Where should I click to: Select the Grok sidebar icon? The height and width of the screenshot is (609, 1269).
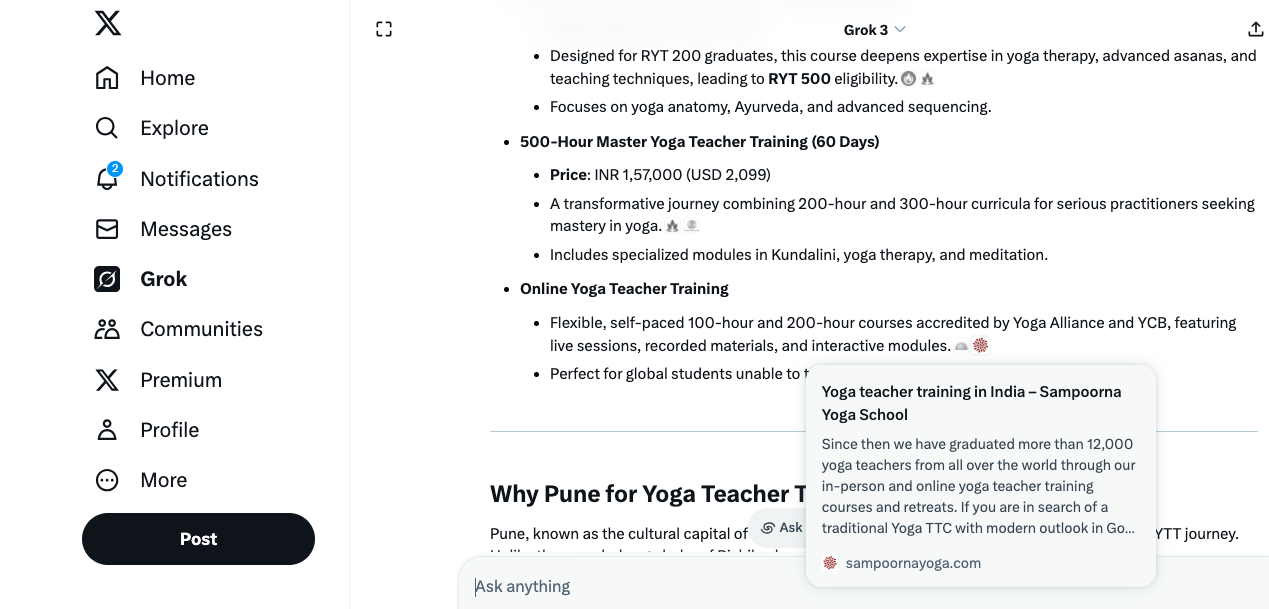(107, 279)
